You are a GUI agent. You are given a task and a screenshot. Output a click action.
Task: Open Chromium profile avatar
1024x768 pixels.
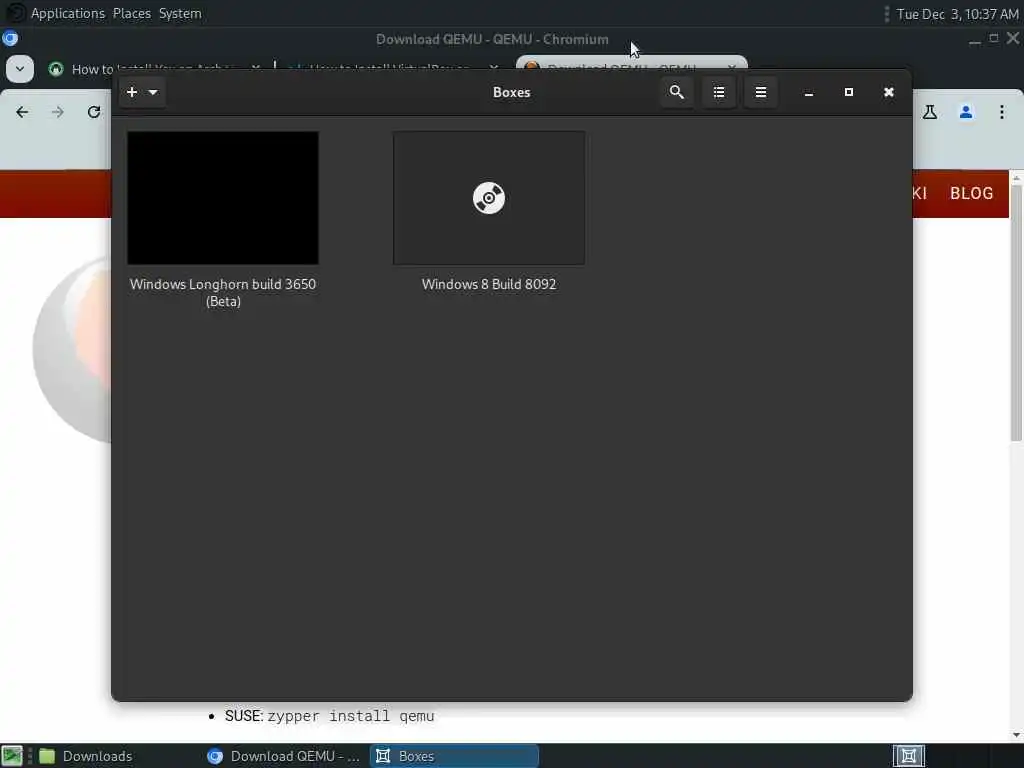966,112
